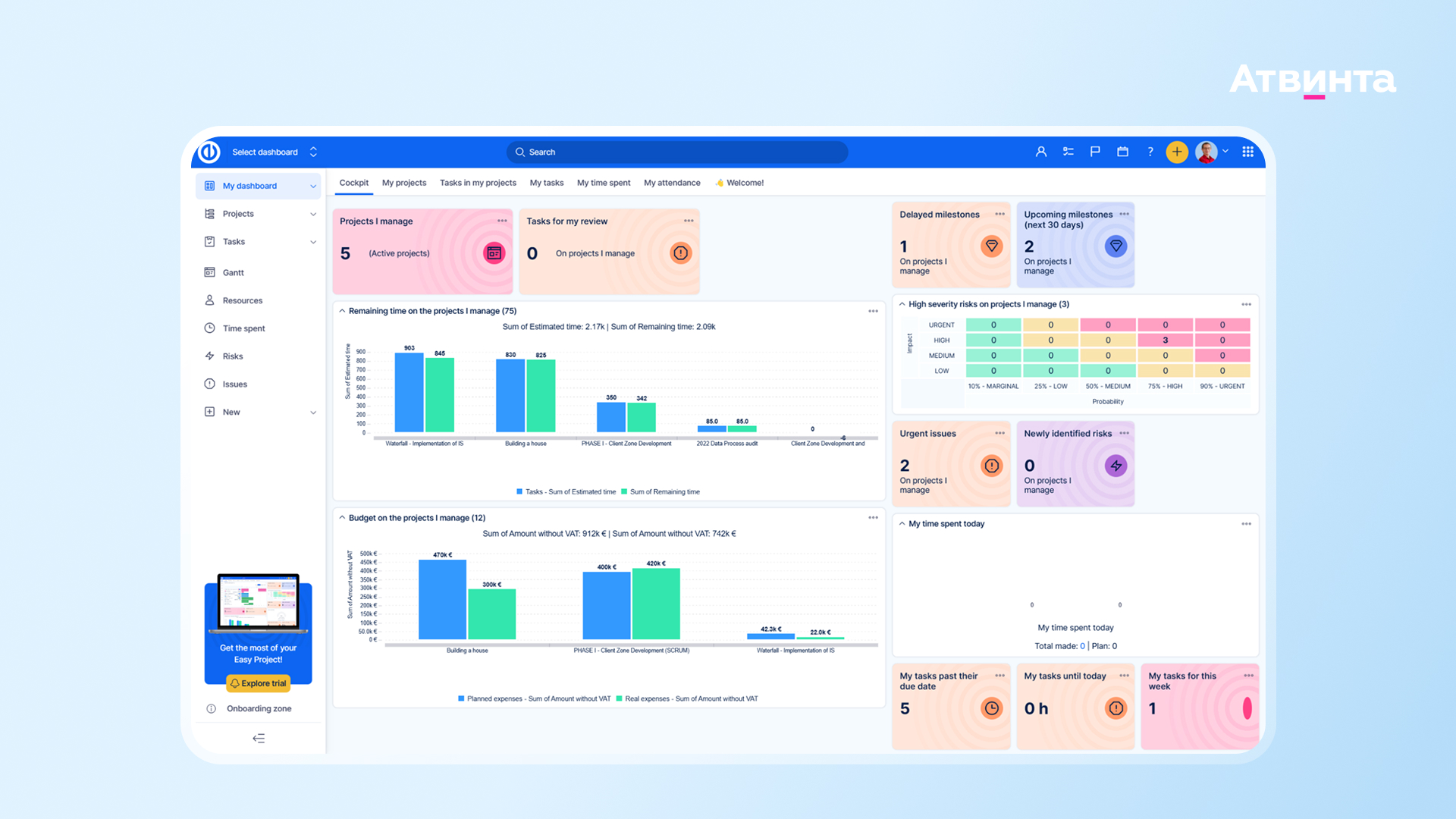Viewport: 1456px width, 819px height.
Task: Open the help question mark icon
Action: tap(1150, 152)
